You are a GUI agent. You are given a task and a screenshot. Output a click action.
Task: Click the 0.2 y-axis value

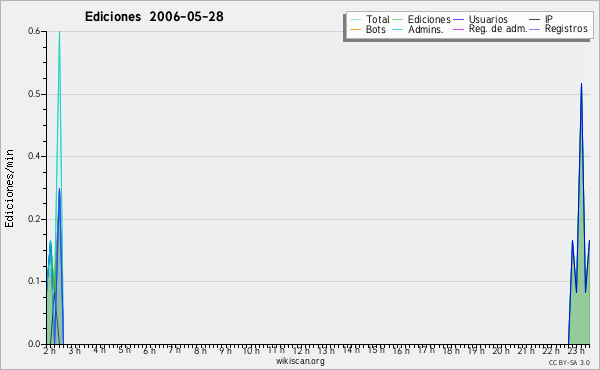34,219
